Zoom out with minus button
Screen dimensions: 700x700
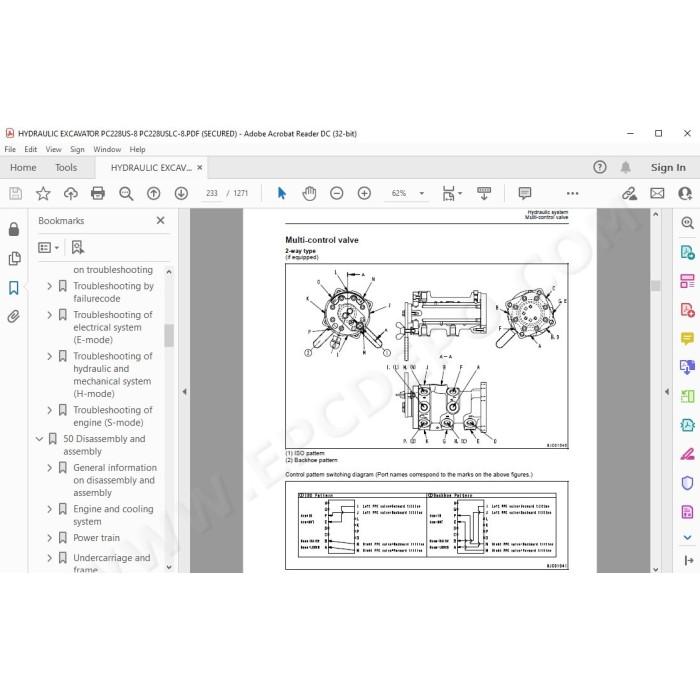(x=337, y=193)
